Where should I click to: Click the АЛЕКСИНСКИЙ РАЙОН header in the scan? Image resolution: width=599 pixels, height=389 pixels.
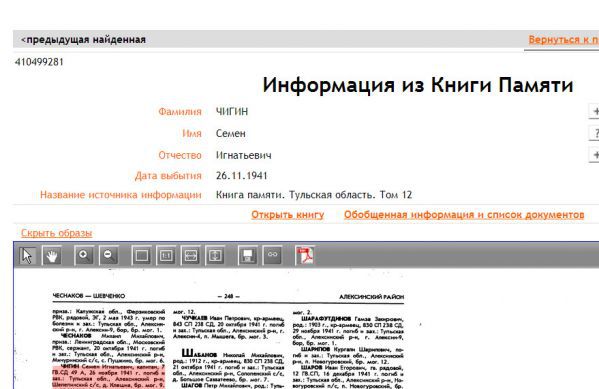click(x=371, y=297)
